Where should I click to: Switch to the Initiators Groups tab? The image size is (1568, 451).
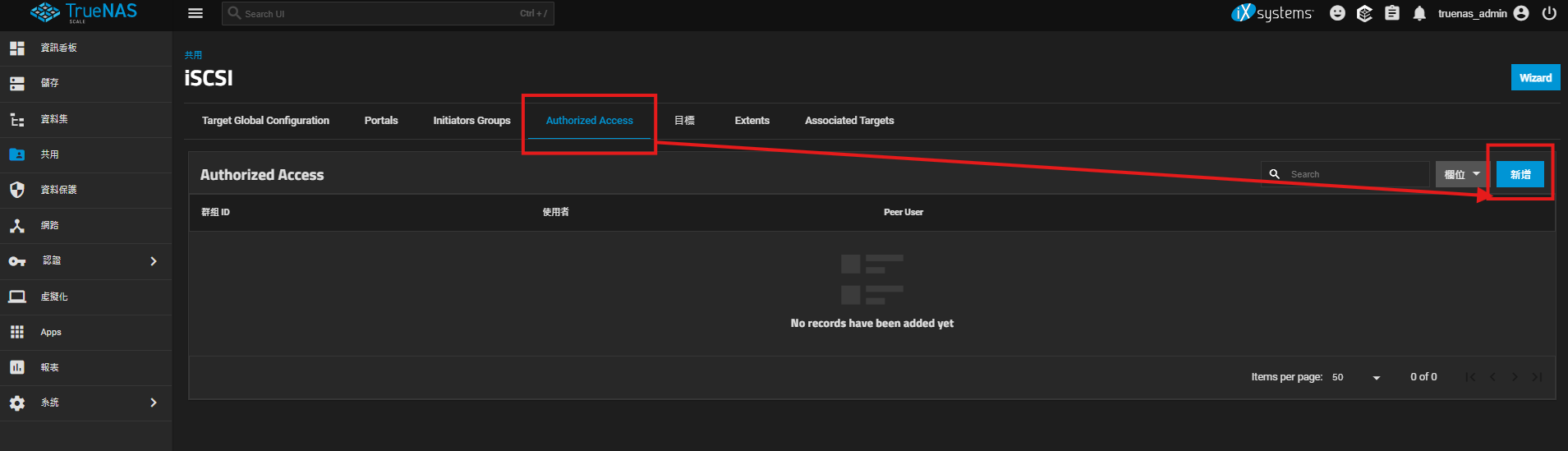pyautogui.click(x=471, y=121)
